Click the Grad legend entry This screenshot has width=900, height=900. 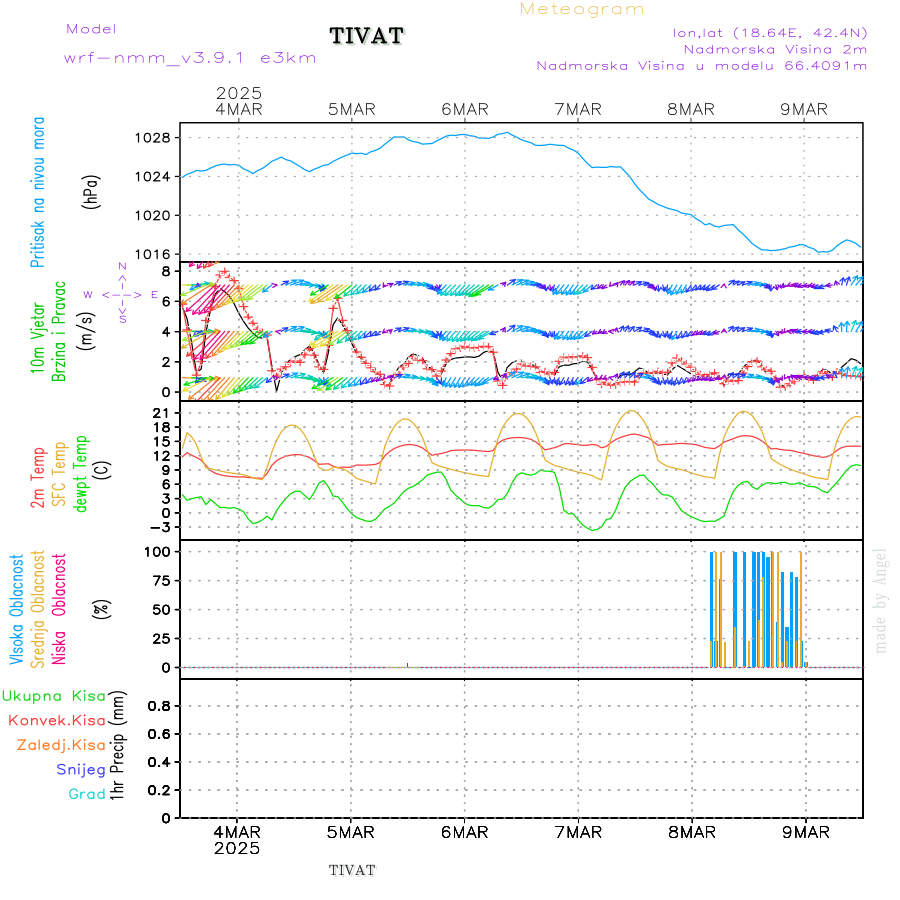86,794
